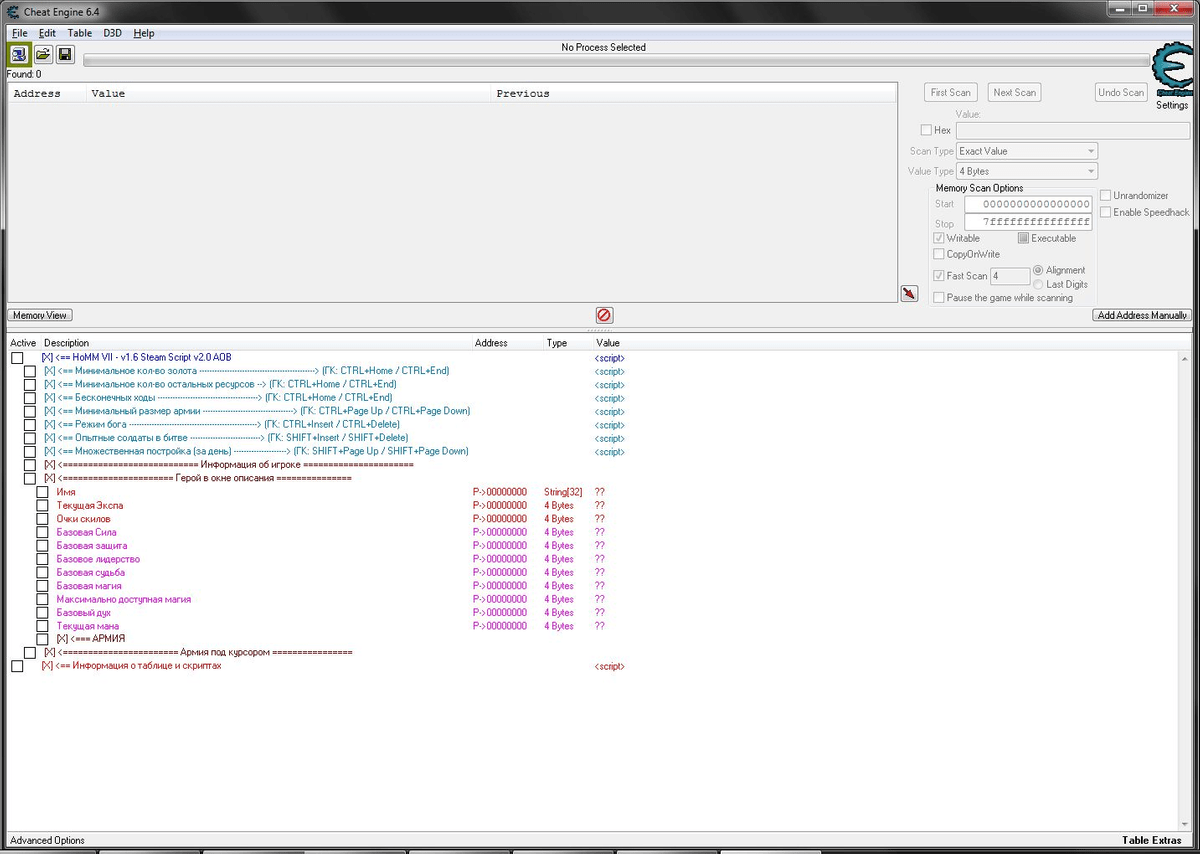Click the Memory View button
1200x854 pixels.
click(40, 315)
